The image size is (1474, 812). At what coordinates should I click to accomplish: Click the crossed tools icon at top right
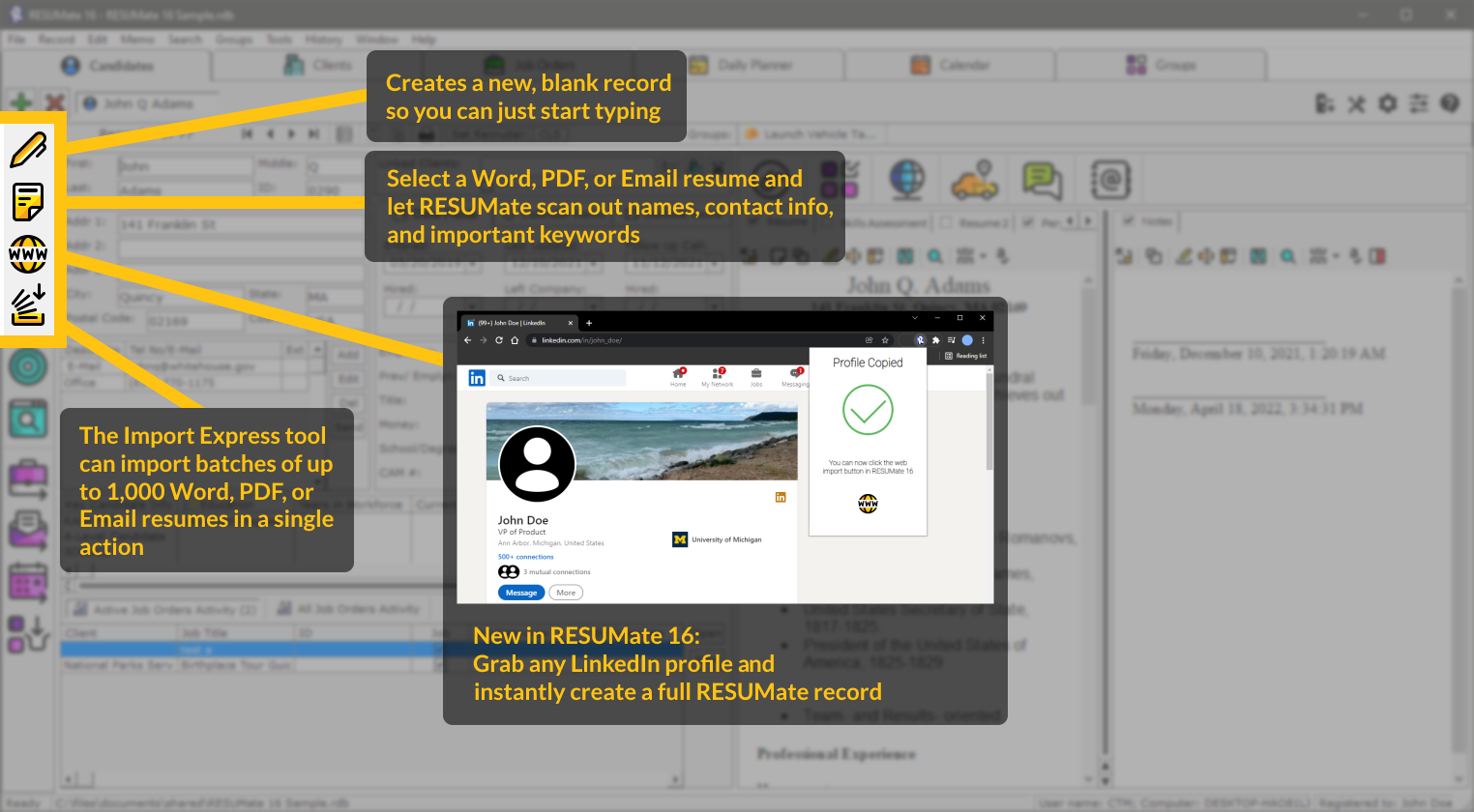point(1357,103)
